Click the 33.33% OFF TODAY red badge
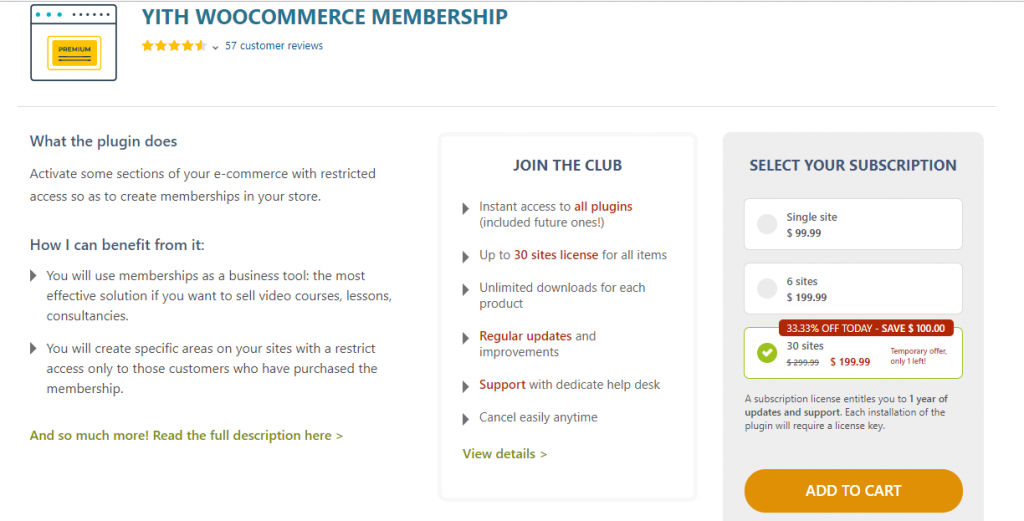The height and width of the screenshot is (521, 1024). [x=866, y=328]
